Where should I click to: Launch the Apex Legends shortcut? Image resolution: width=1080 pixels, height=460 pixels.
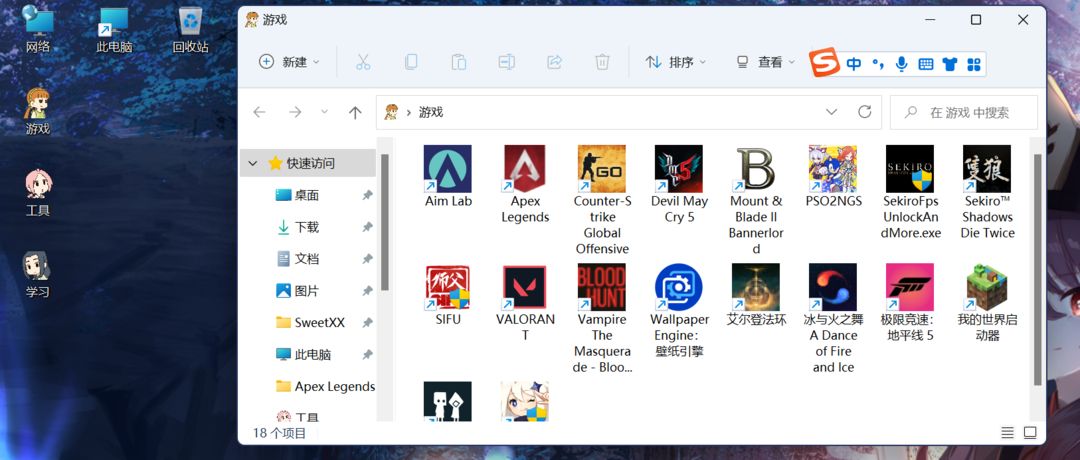tap(525, 184)
